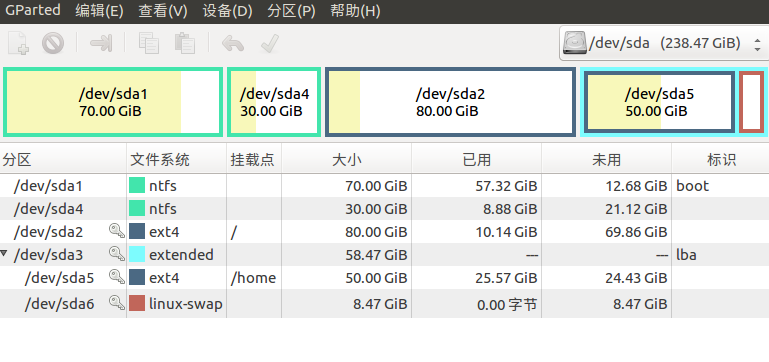Click the ntfs color swatch for /dev/sda1

pos(137,186)
